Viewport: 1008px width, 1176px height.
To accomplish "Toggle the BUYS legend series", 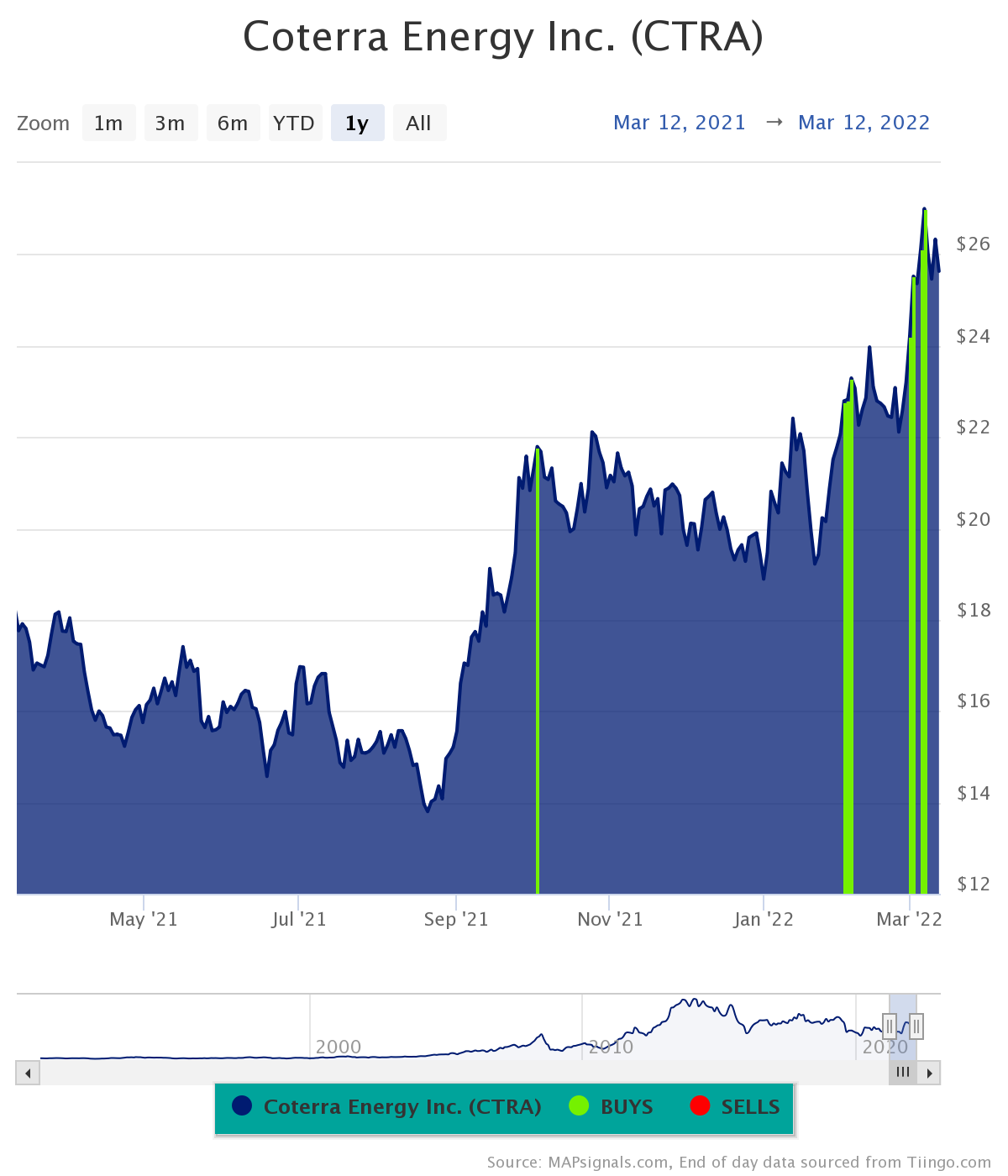I will click(611, 1107).
